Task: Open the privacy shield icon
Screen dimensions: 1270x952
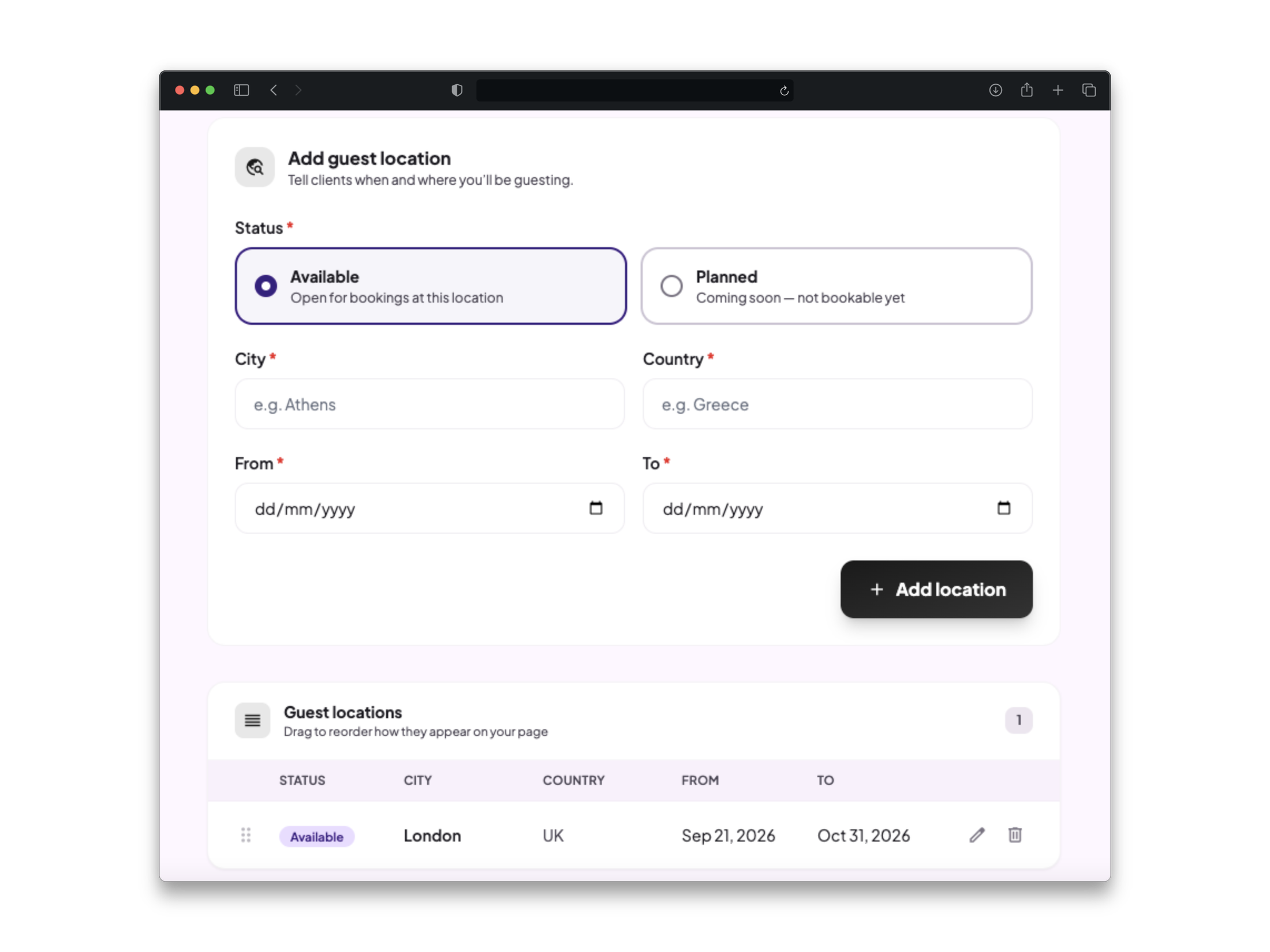Action: pos(457,90)
